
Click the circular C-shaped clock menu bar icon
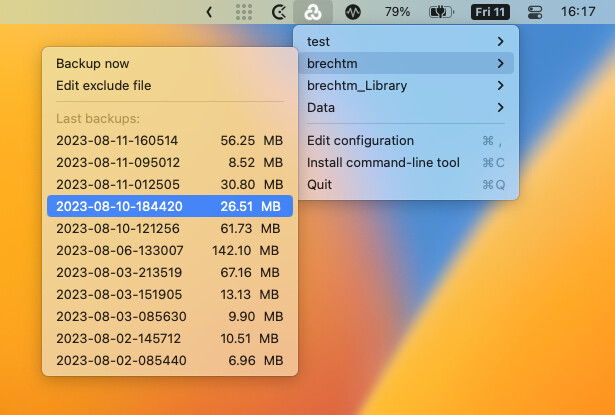click(279, 12)
